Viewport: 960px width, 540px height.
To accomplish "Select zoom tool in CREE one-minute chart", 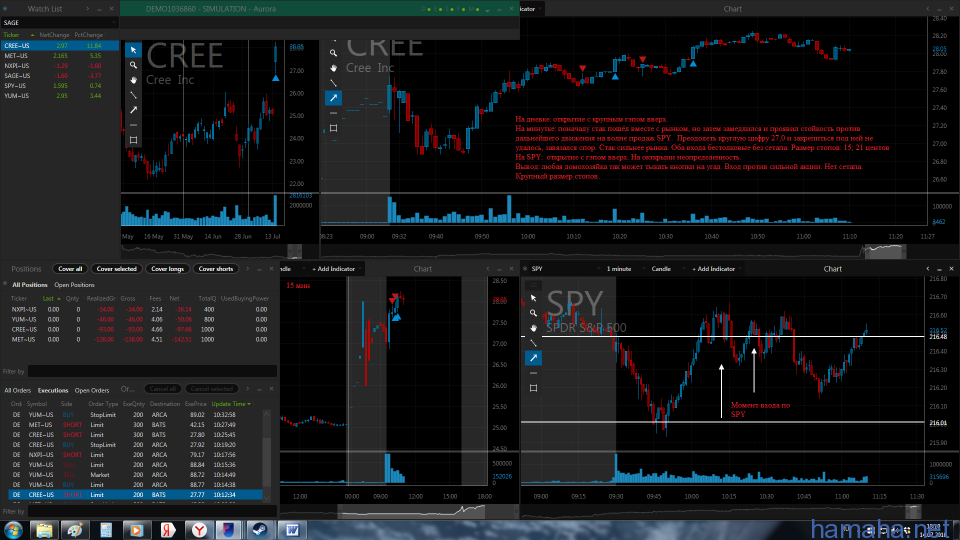I will click(333, 53).
